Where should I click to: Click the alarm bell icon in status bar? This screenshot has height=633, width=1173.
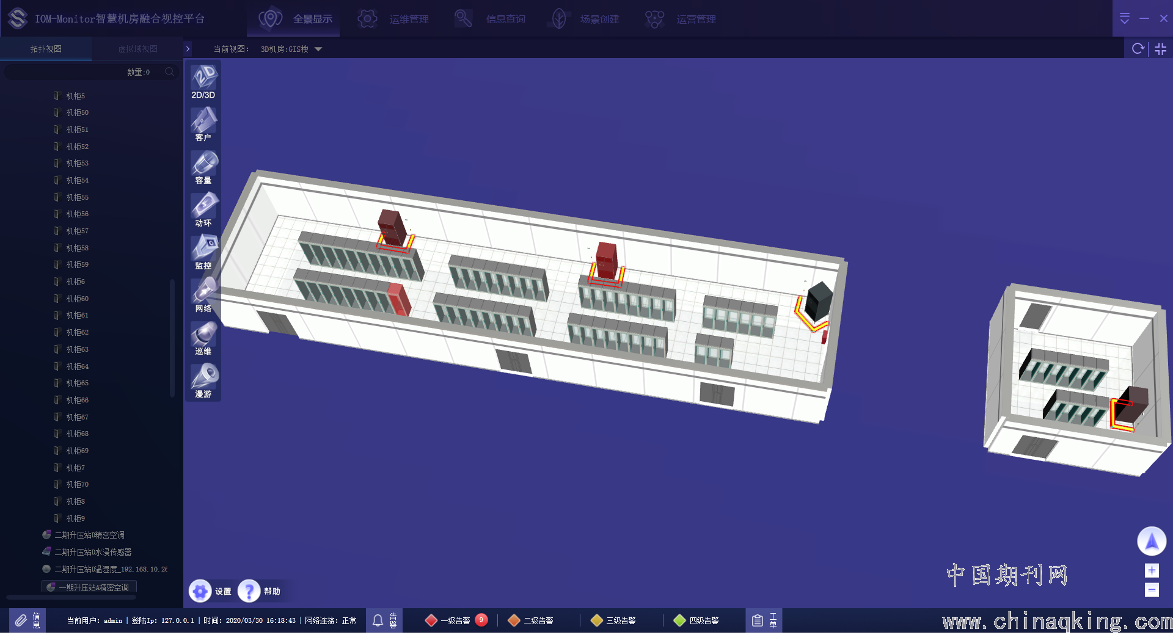378,620
